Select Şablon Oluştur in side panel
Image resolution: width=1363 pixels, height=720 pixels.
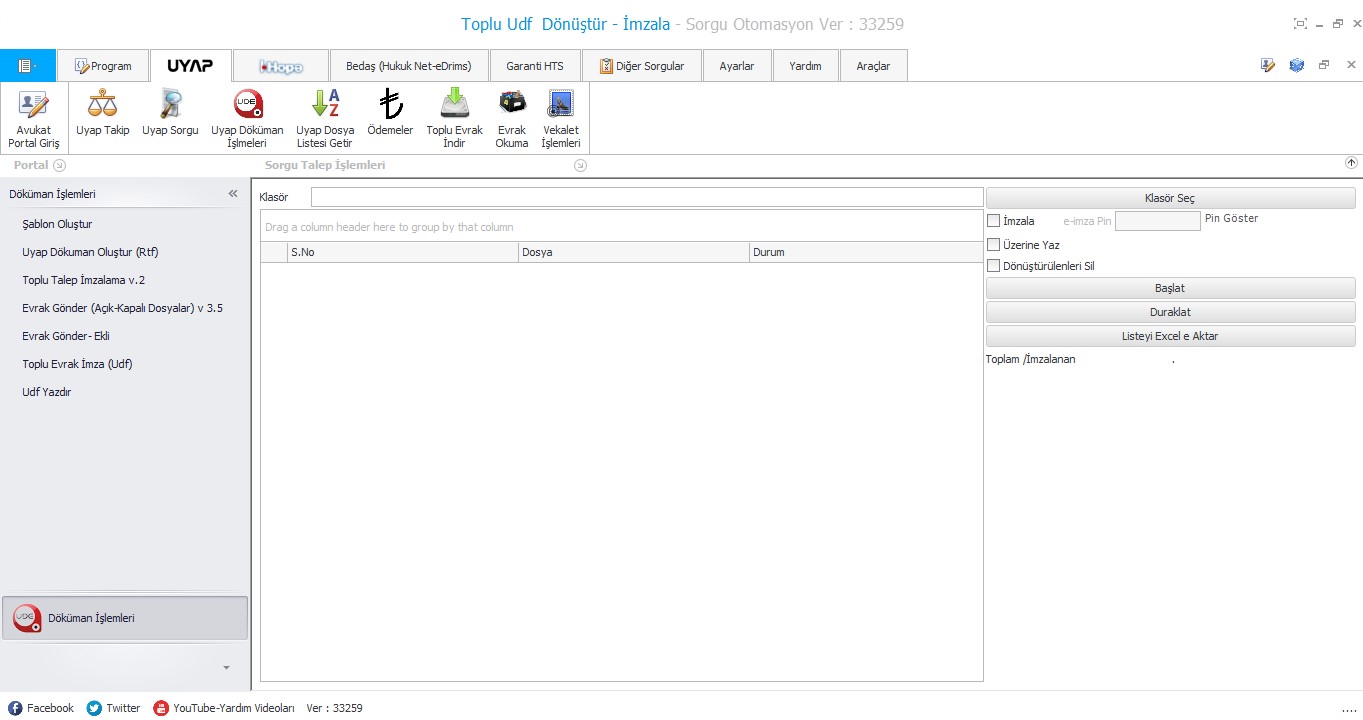click(x=57, y=224)
